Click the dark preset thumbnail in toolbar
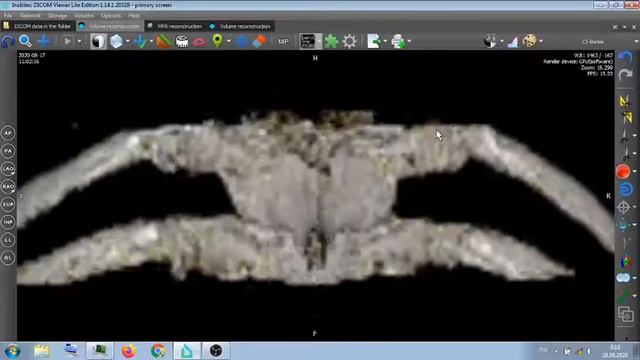640x360 pixels. (307, 41)
